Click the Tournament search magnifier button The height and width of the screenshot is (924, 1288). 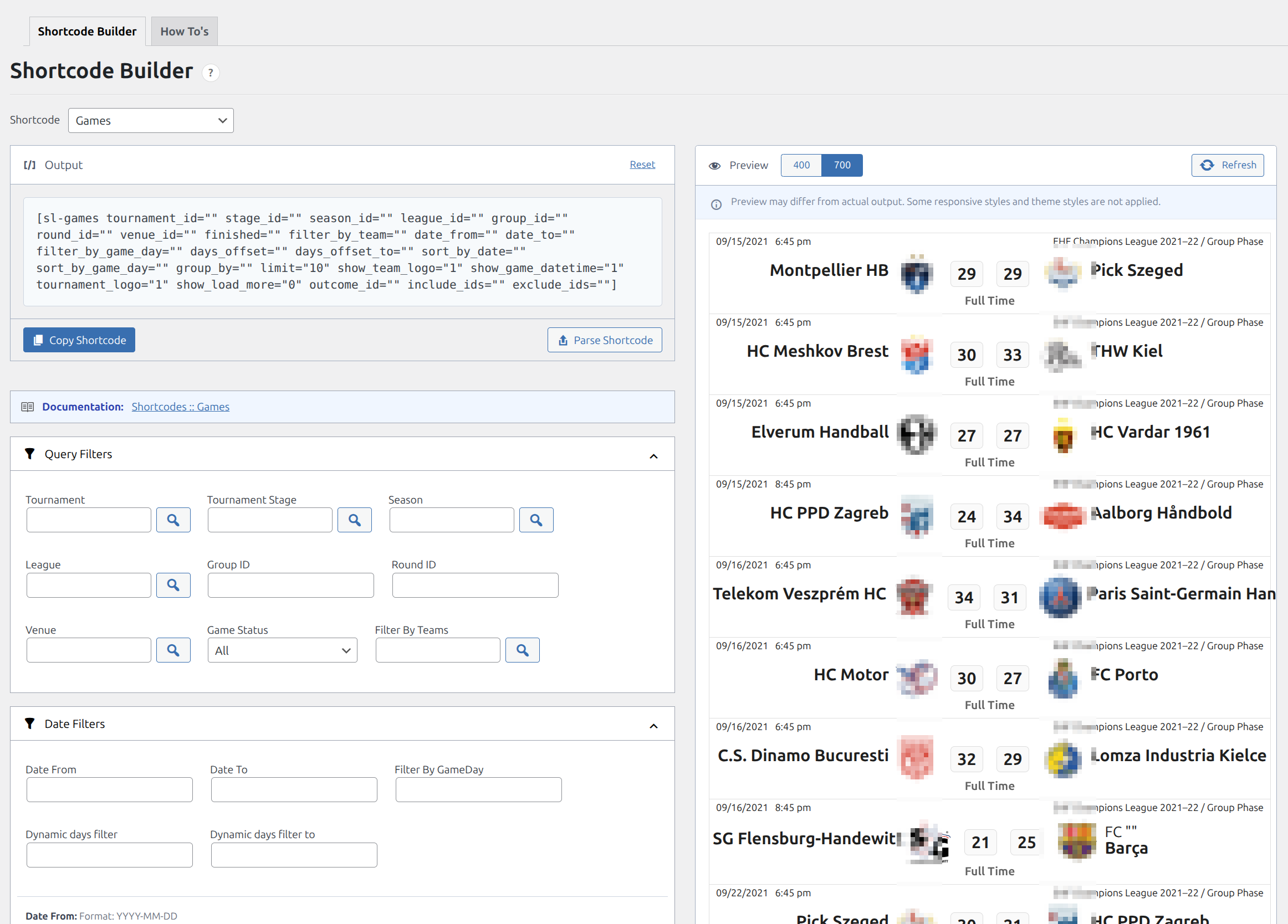(173, 520)
